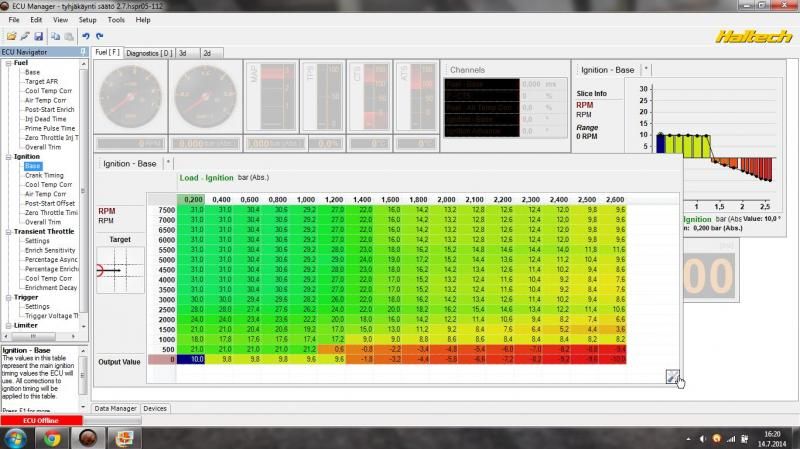Open the Data Manager bottom tab
800x449 pixels.
pyautogui.click(x=115, y=408)
